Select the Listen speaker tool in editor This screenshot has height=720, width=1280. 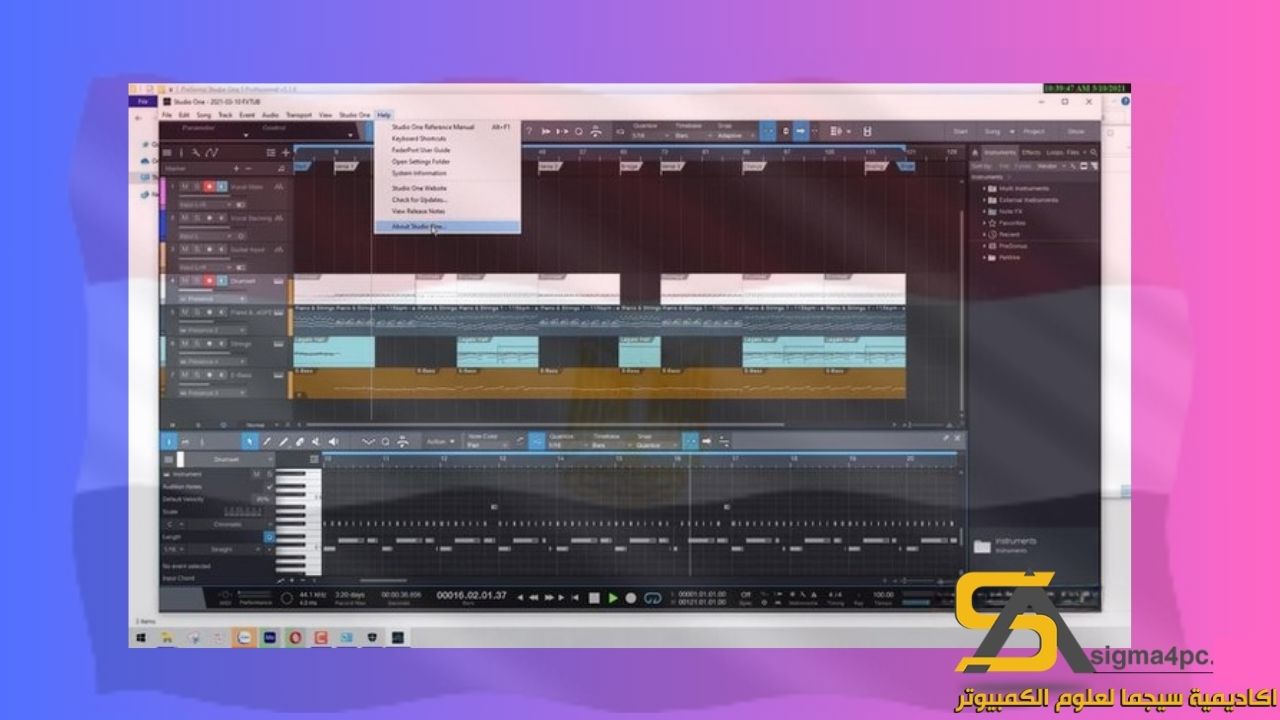click(333, 441)
